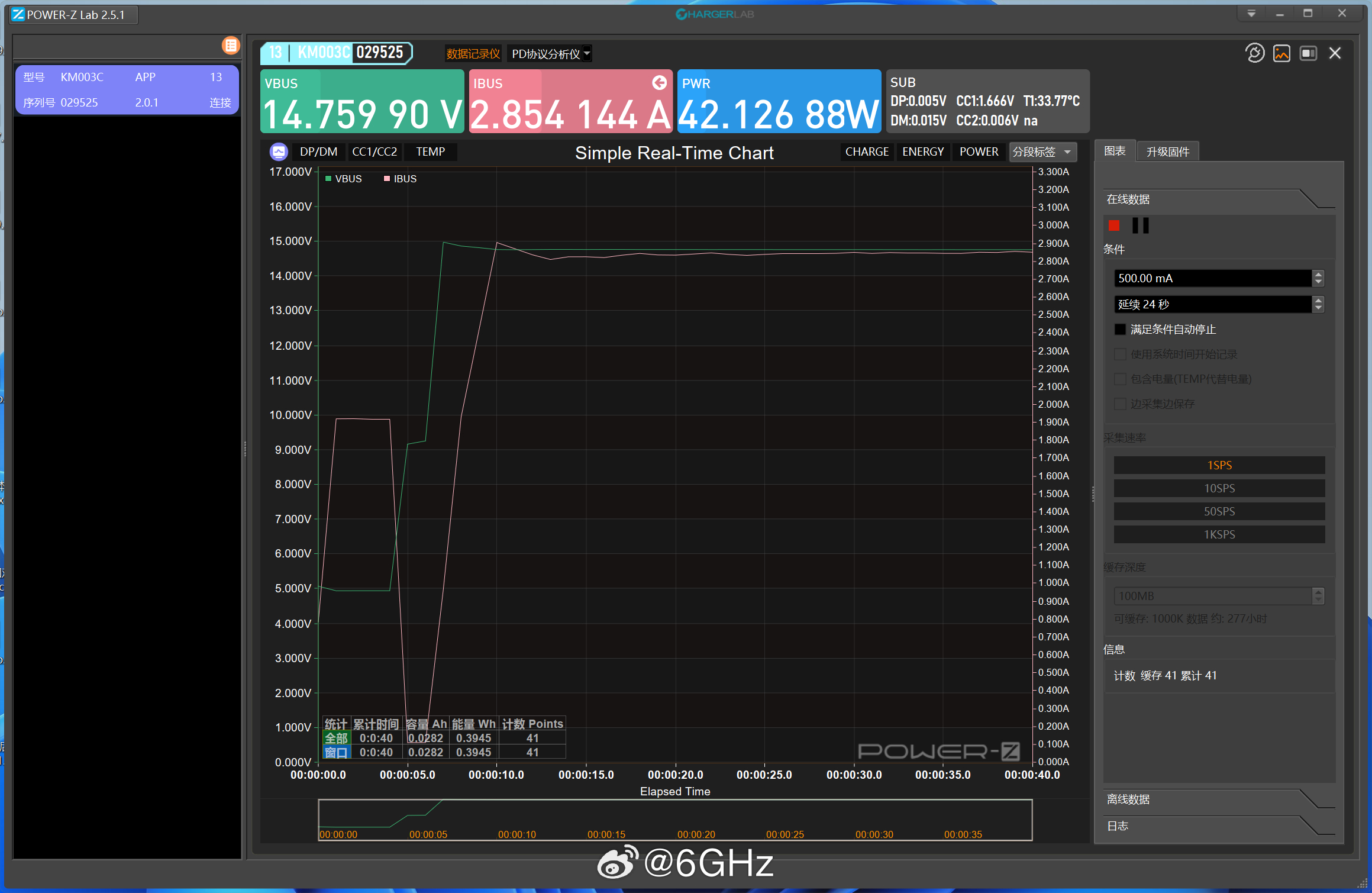Open PD协议分析仪 dropdown arrow
The height and width of the screenshot is (893, 1372).
[586, 54]
